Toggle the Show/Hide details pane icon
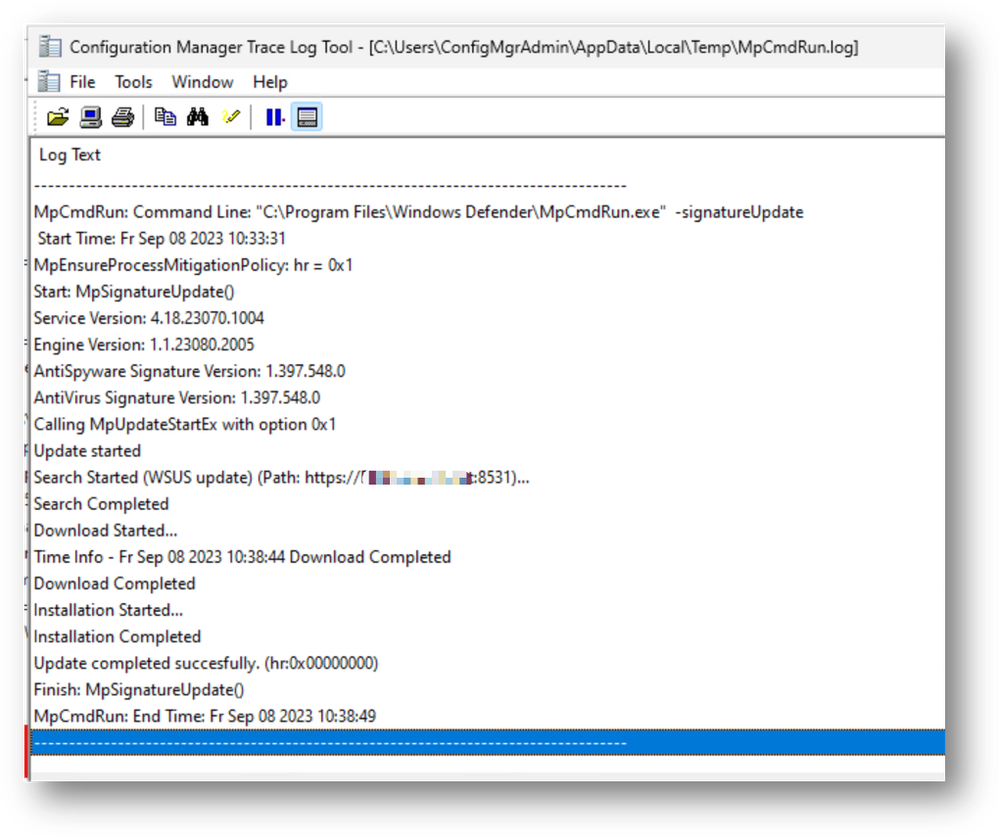This screenshot has height=836, width=999. coord(307,117)
